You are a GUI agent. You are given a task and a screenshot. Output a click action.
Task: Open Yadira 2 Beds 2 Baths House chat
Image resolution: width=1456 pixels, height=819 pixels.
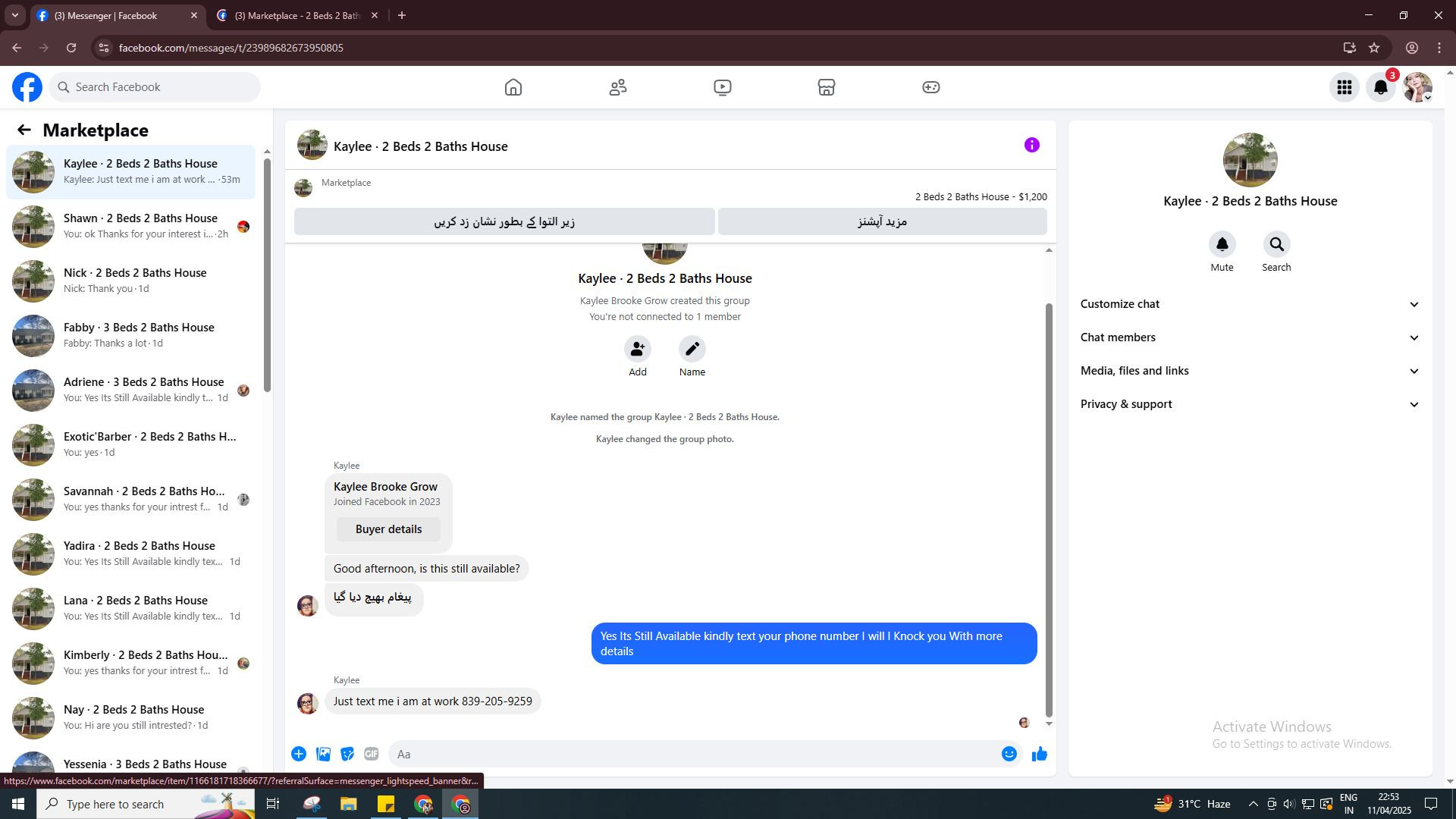(130, 554)
